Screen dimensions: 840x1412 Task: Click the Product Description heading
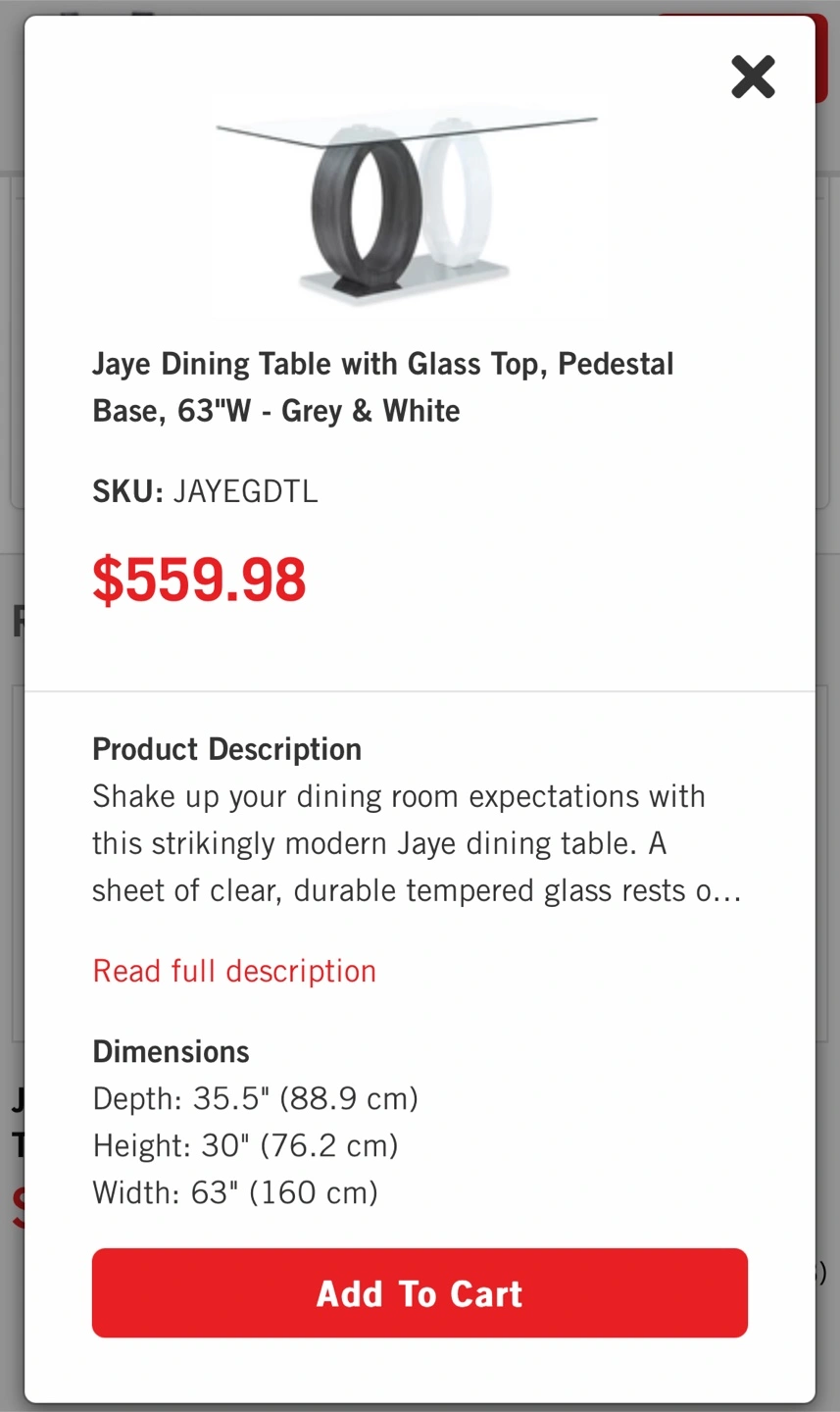tap(226, 749)
